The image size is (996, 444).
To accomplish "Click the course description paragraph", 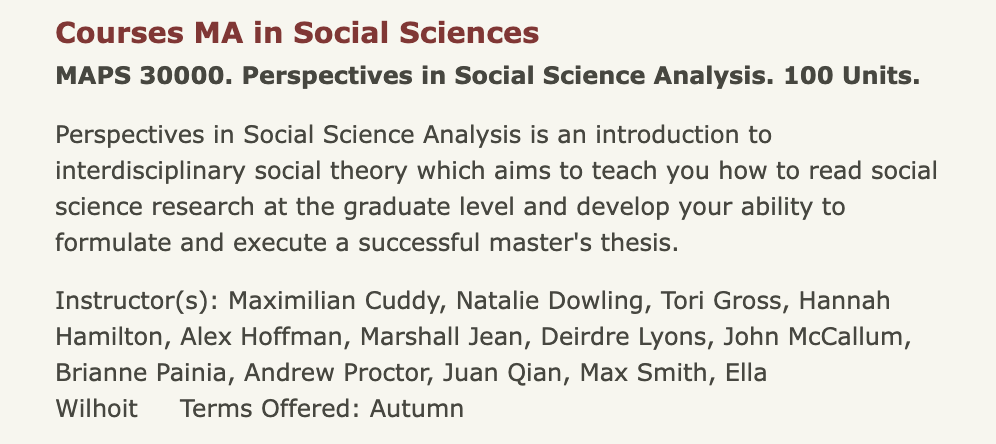I will [450, 187].
